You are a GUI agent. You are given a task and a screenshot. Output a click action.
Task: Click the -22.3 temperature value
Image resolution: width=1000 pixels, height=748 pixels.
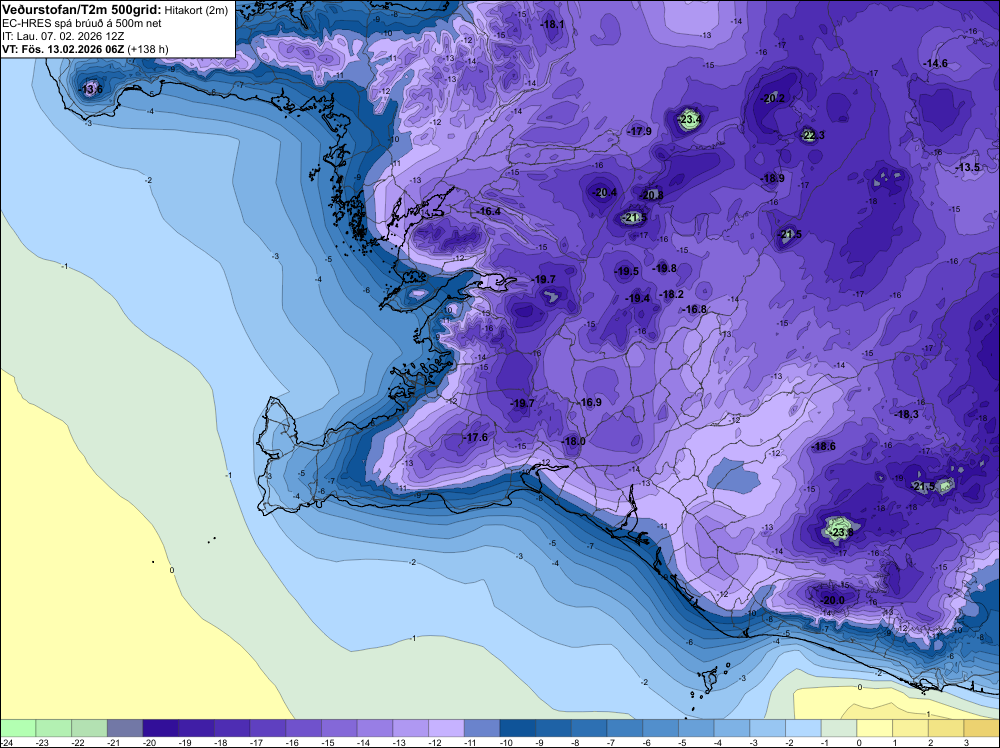coord(812,135)
